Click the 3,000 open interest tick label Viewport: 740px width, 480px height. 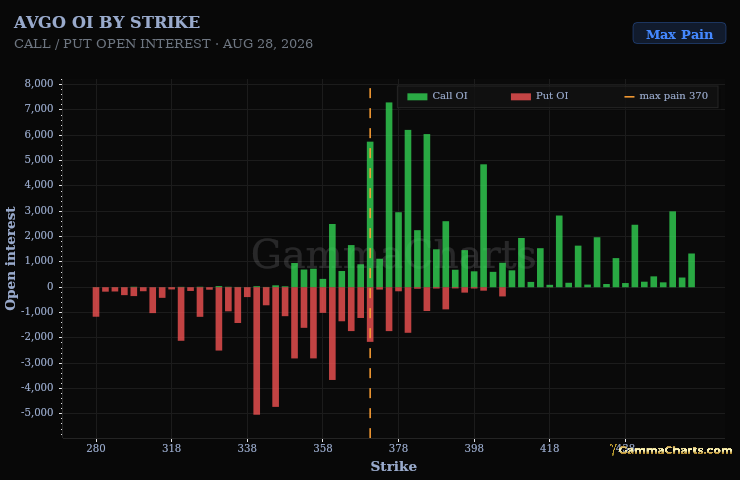pos(39,210)
